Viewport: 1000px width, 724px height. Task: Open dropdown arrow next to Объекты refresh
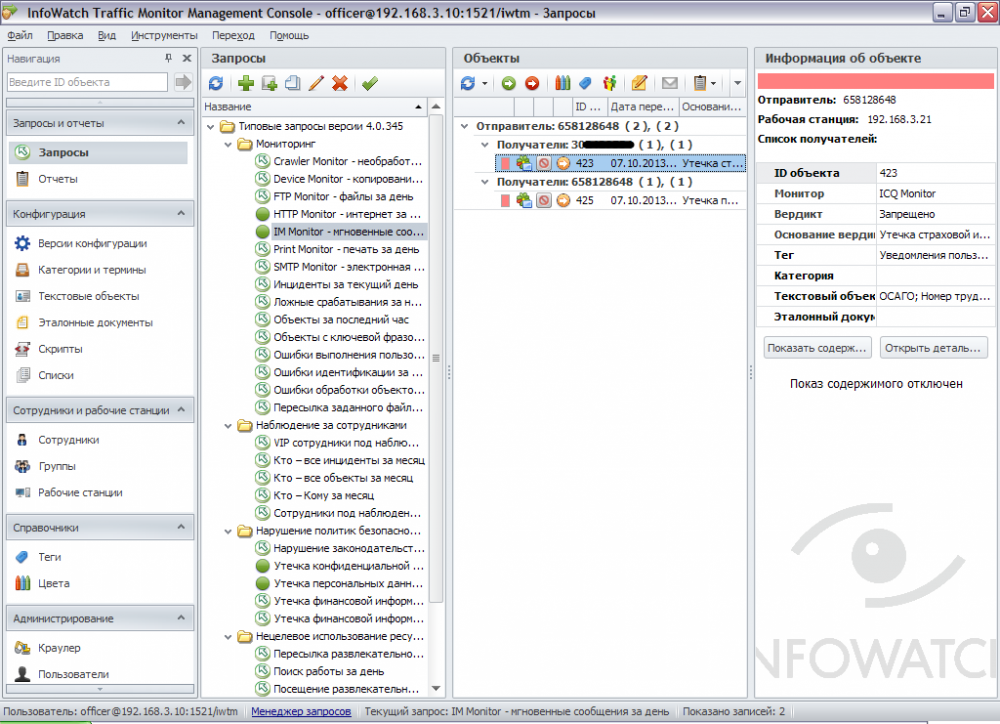[485, 83]
